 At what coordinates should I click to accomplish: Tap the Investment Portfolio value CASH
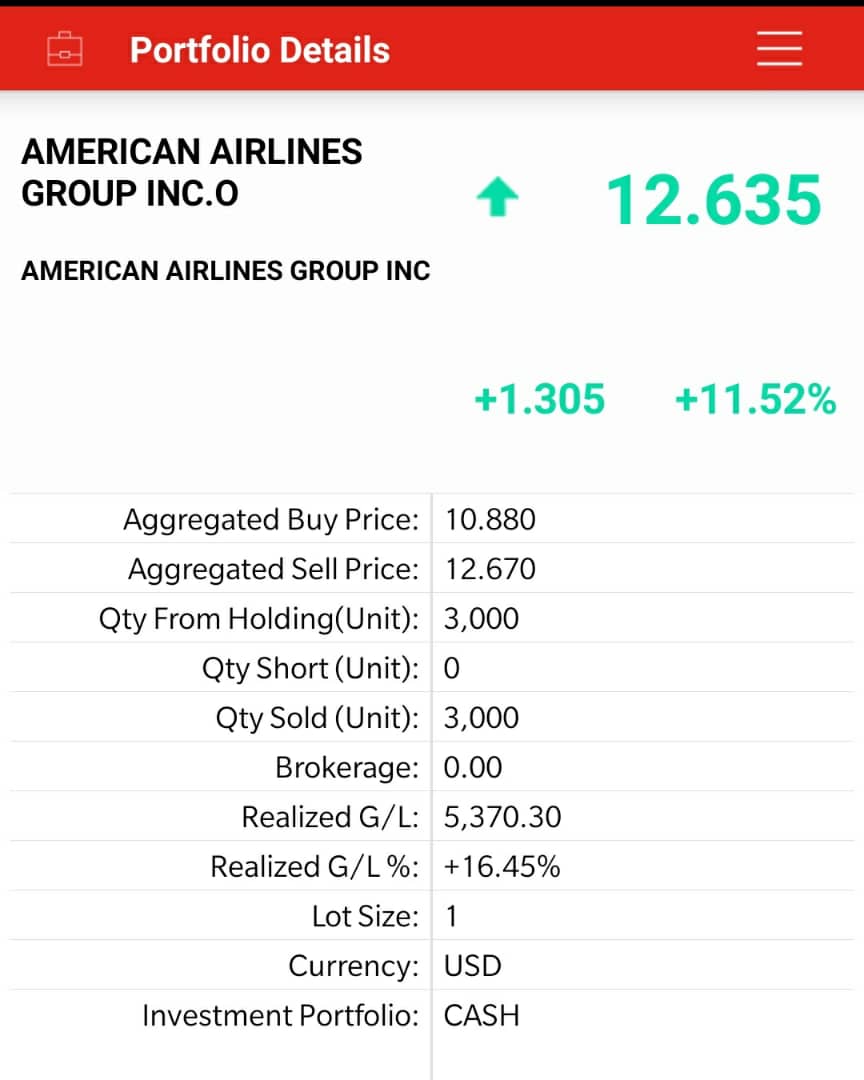pyautogui.click(x=481, y=1016)
